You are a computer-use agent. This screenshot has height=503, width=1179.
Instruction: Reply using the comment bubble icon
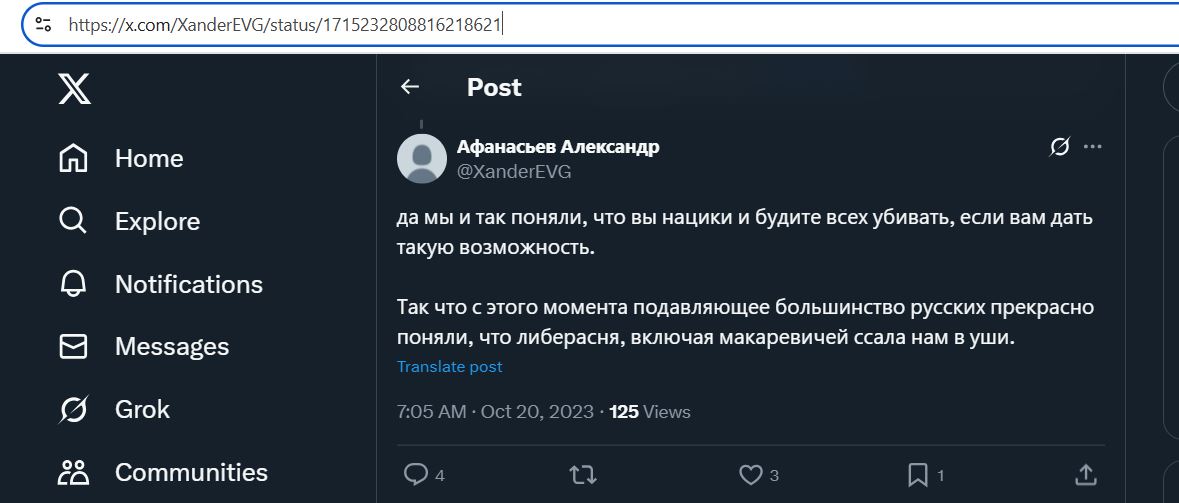coord(416,474)
